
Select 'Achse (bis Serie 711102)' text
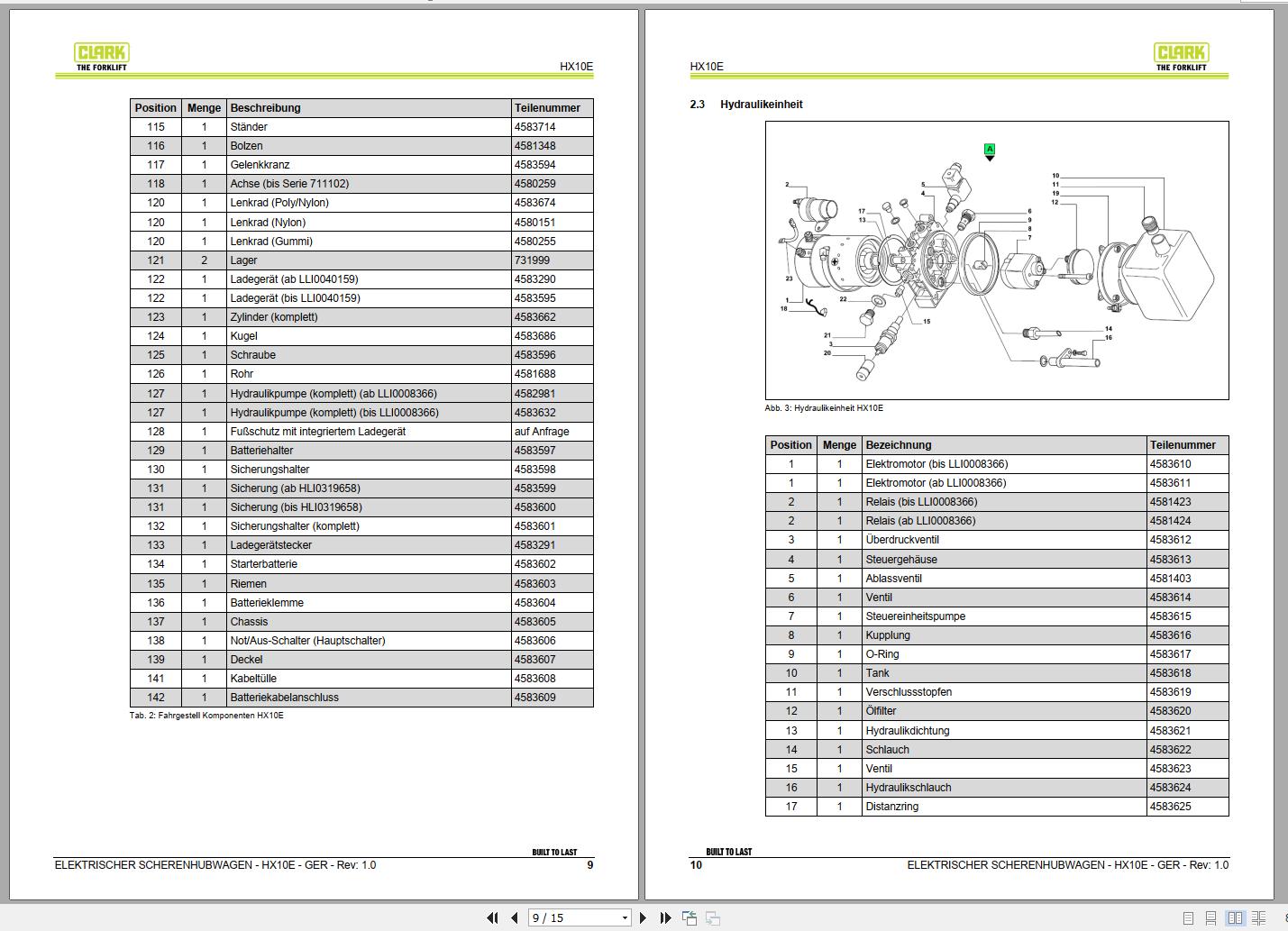289,184
